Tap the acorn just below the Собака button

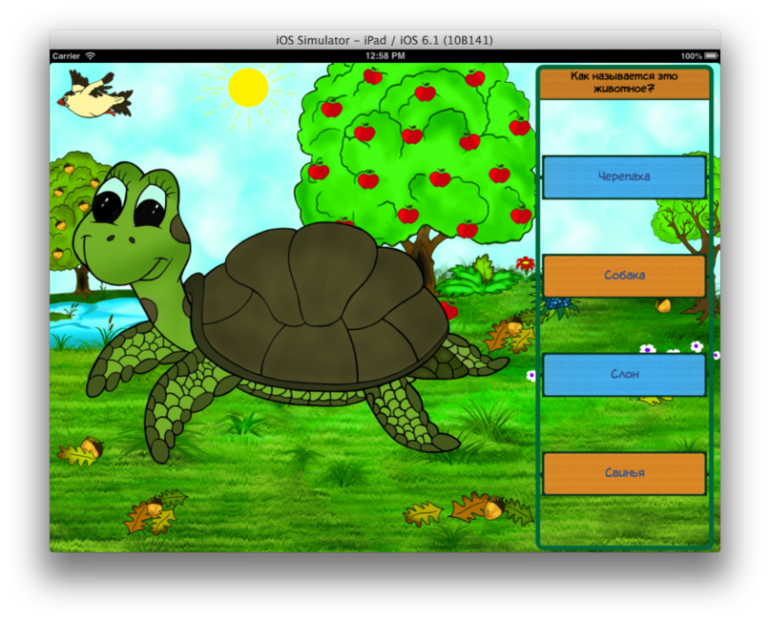[x=662, y=305]
